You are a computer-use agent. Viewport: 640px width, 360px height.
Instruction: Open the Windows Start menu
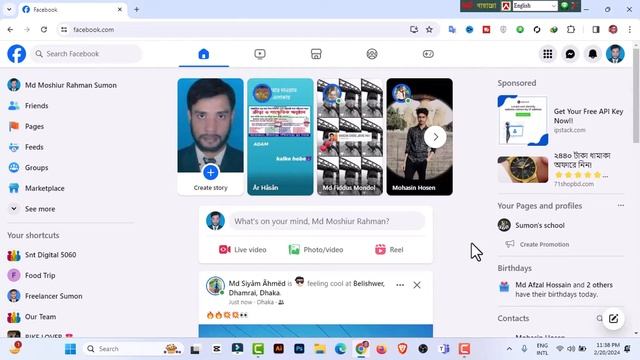point(70,349)
